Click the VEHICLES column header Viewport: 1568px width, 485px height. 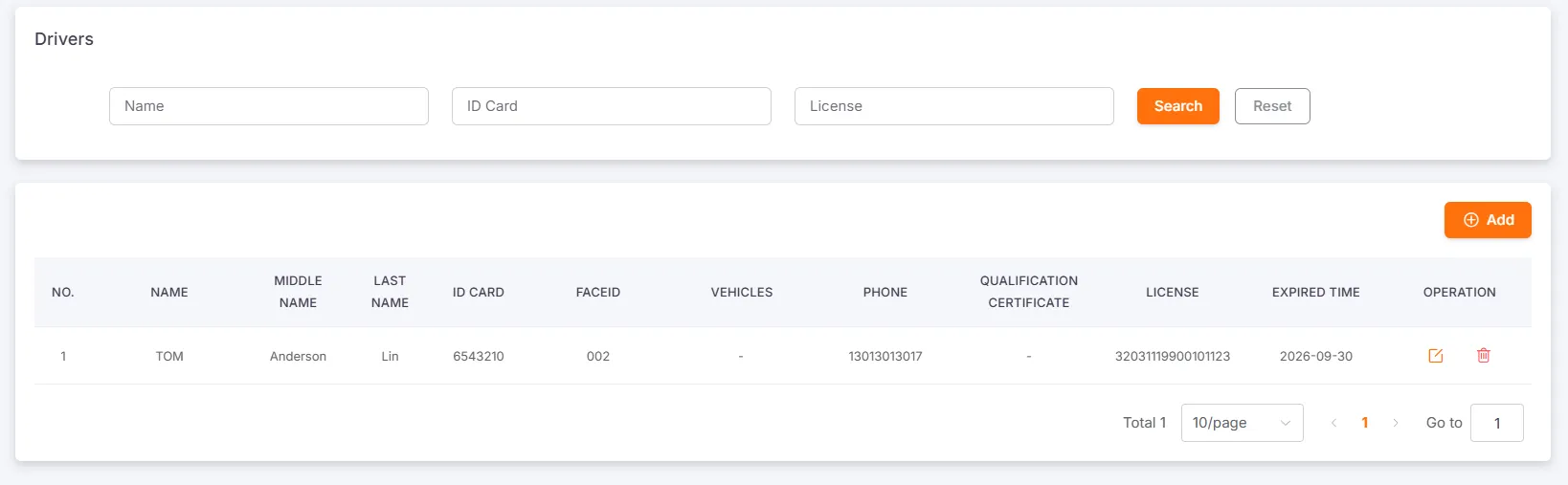[x=742, y=293]
